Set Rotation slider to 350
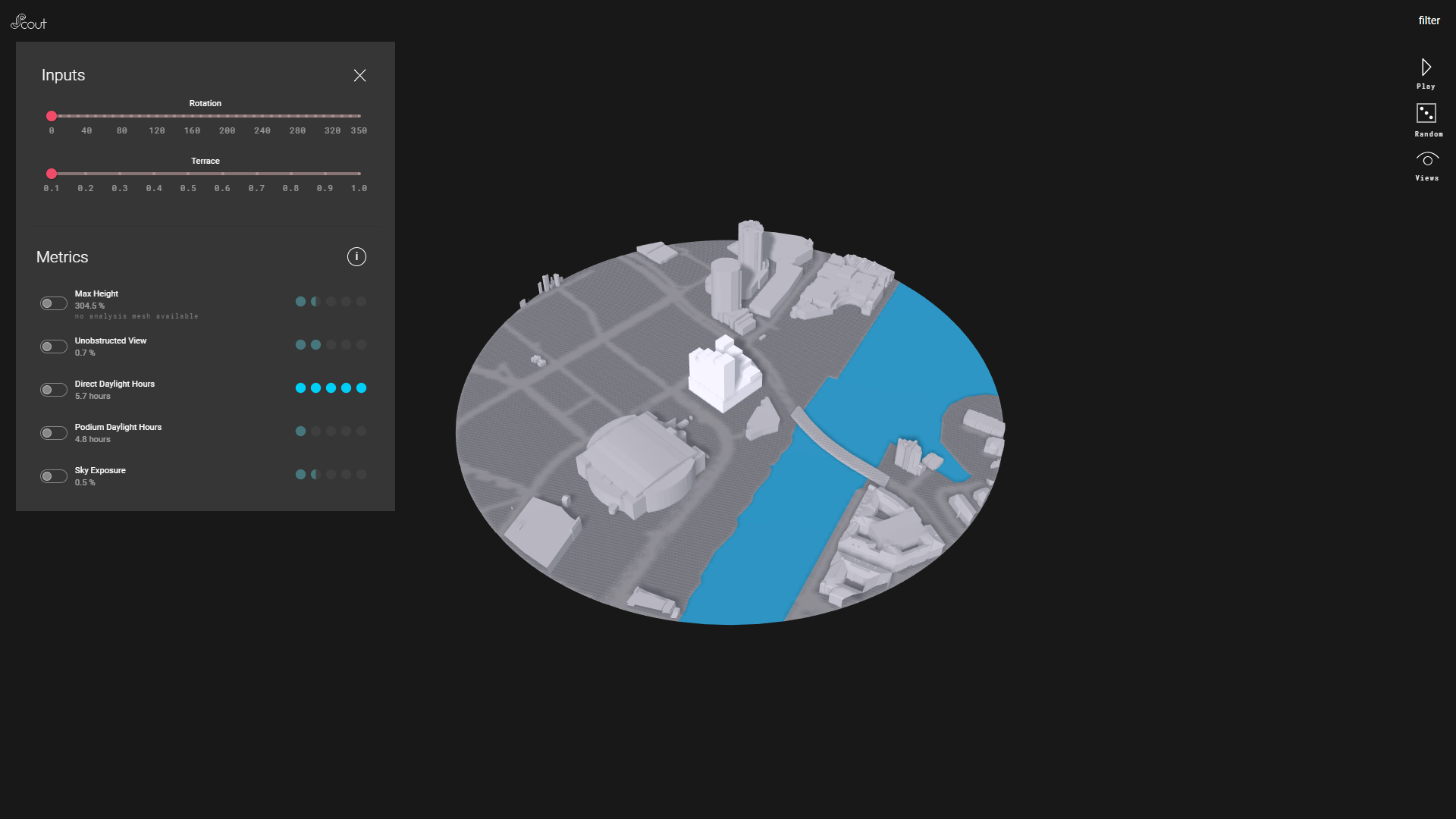Screen dimensions: 1456x819 pos(359,116)
